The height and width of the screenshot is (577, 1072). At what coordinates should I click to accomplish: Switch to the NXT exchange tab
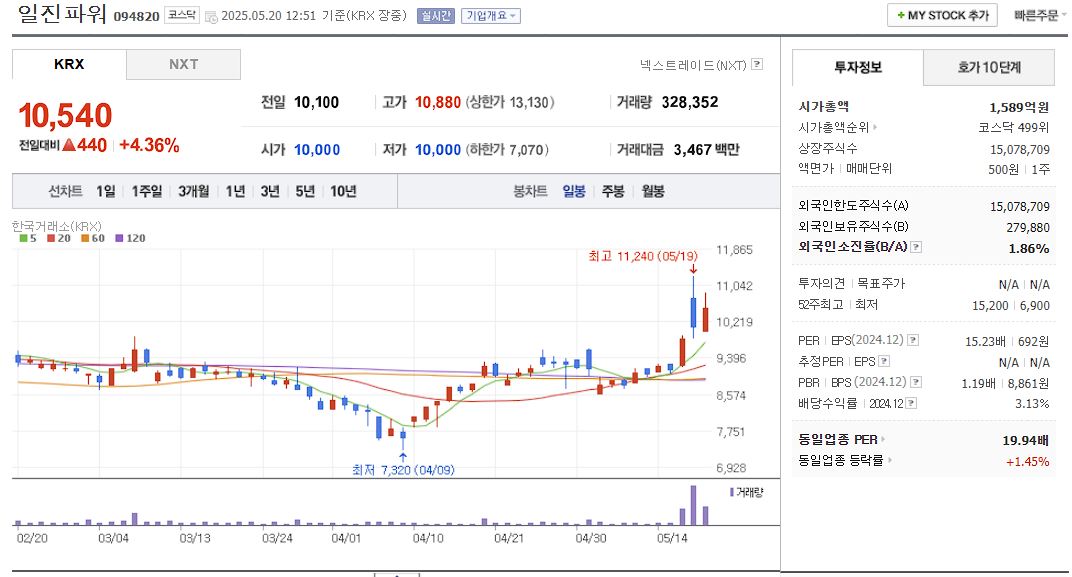(184, 64)
